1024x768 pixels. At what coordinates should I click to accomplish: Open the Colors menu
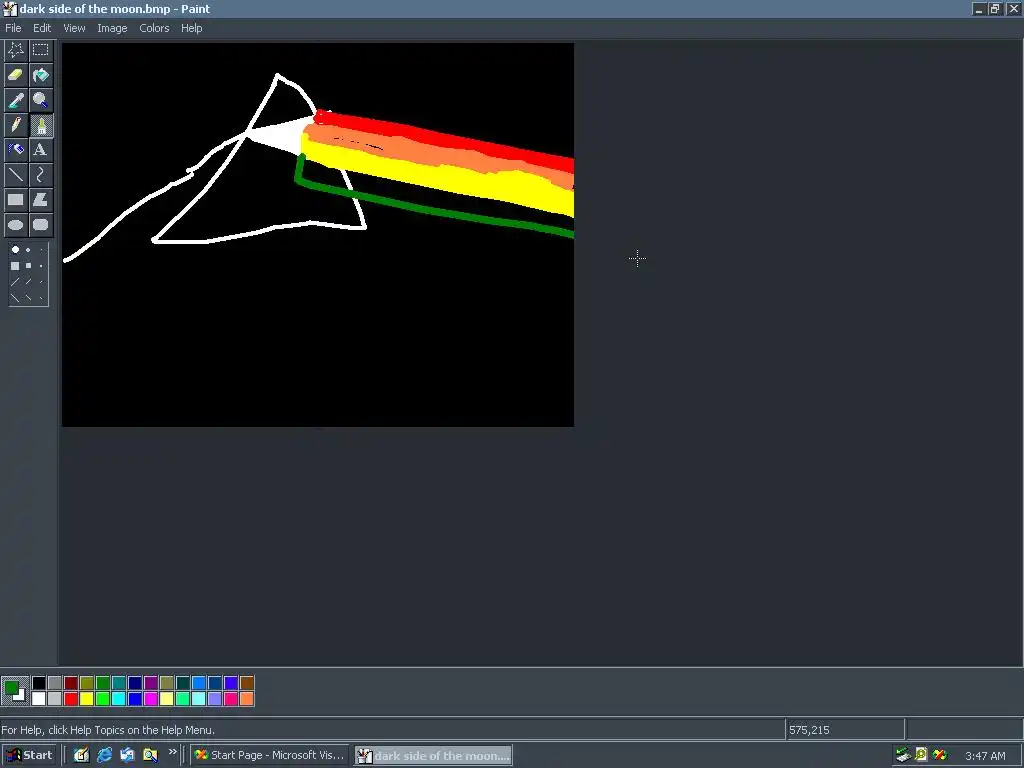[x=154, y=28]
